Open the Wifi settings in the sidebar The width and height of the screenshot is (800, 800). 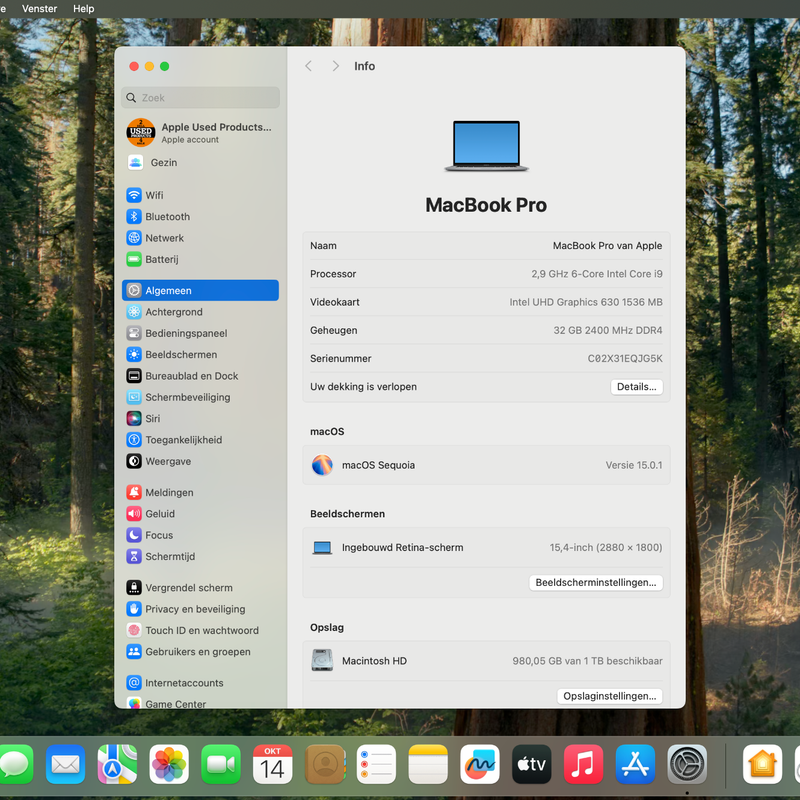pos(201,195)
